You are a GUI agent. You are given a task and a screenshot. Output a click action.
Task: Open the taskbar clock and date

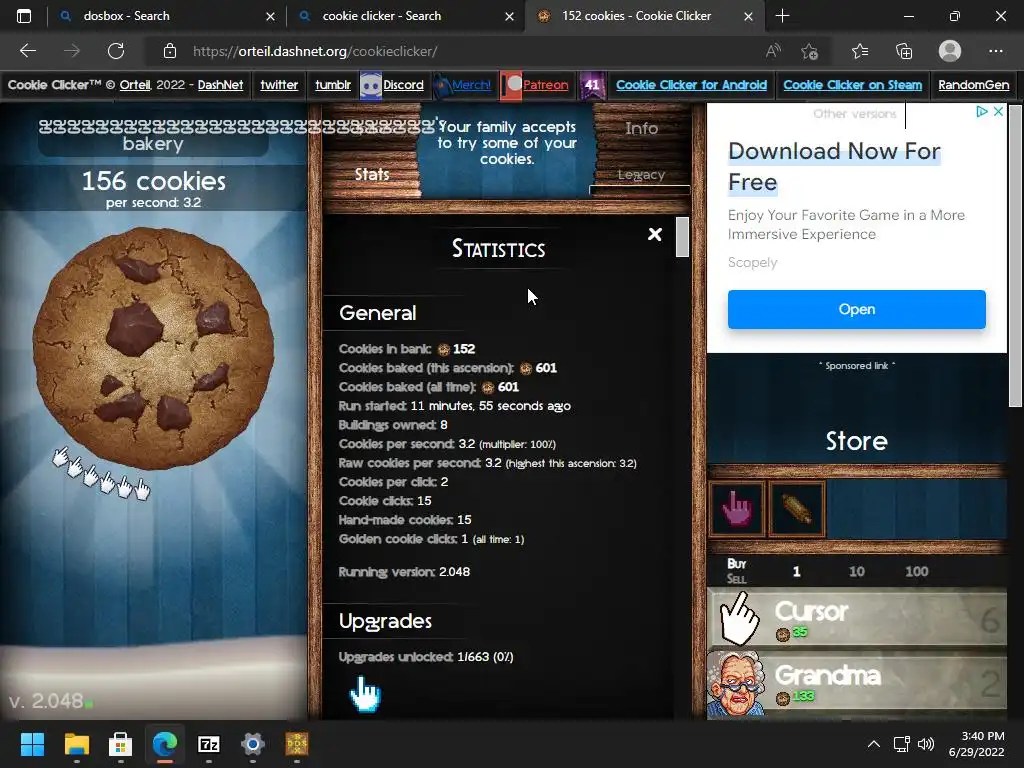976,744
